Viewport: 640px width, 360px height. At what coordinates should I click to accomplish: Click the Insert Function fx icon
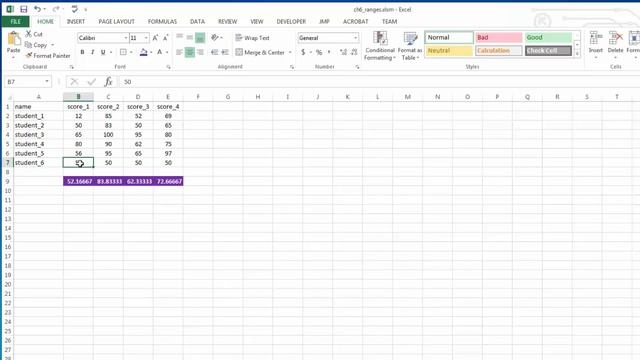click(108, 82)
